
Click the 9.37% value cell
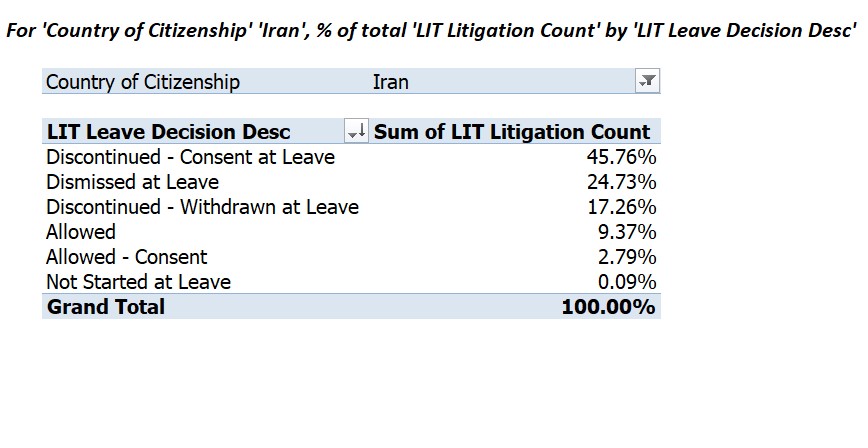[627, 231]
